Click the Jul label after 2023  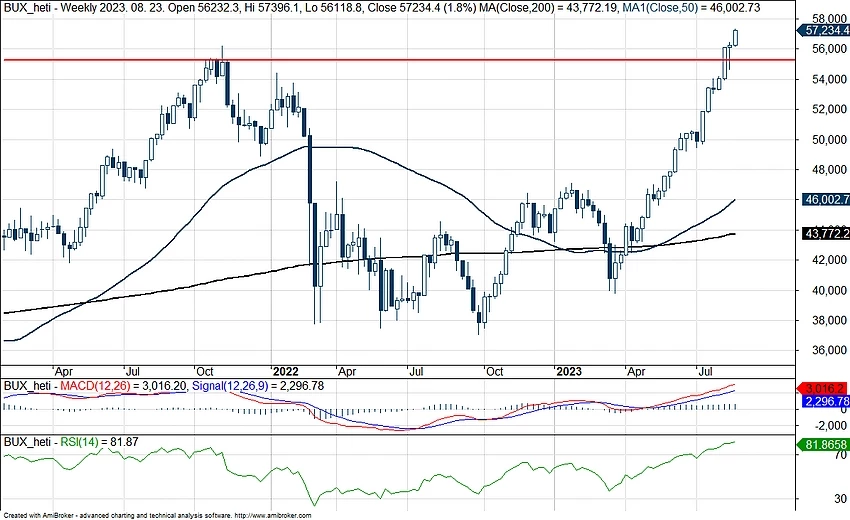point(705,371)
